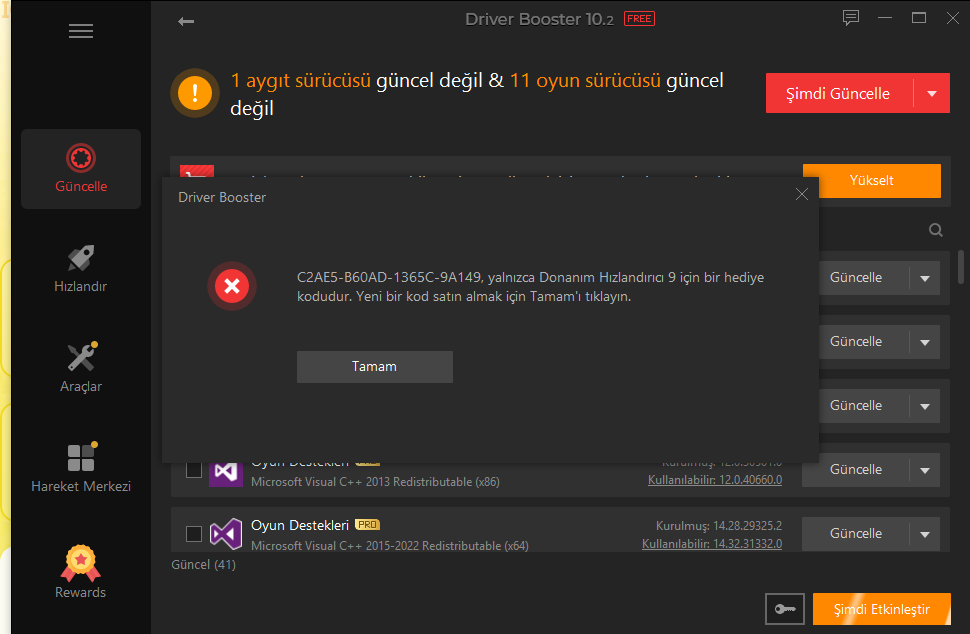The width and height of the screenshot is (970, 634).
Task: Click the red error icon in dialog
Action: (232, 286)
